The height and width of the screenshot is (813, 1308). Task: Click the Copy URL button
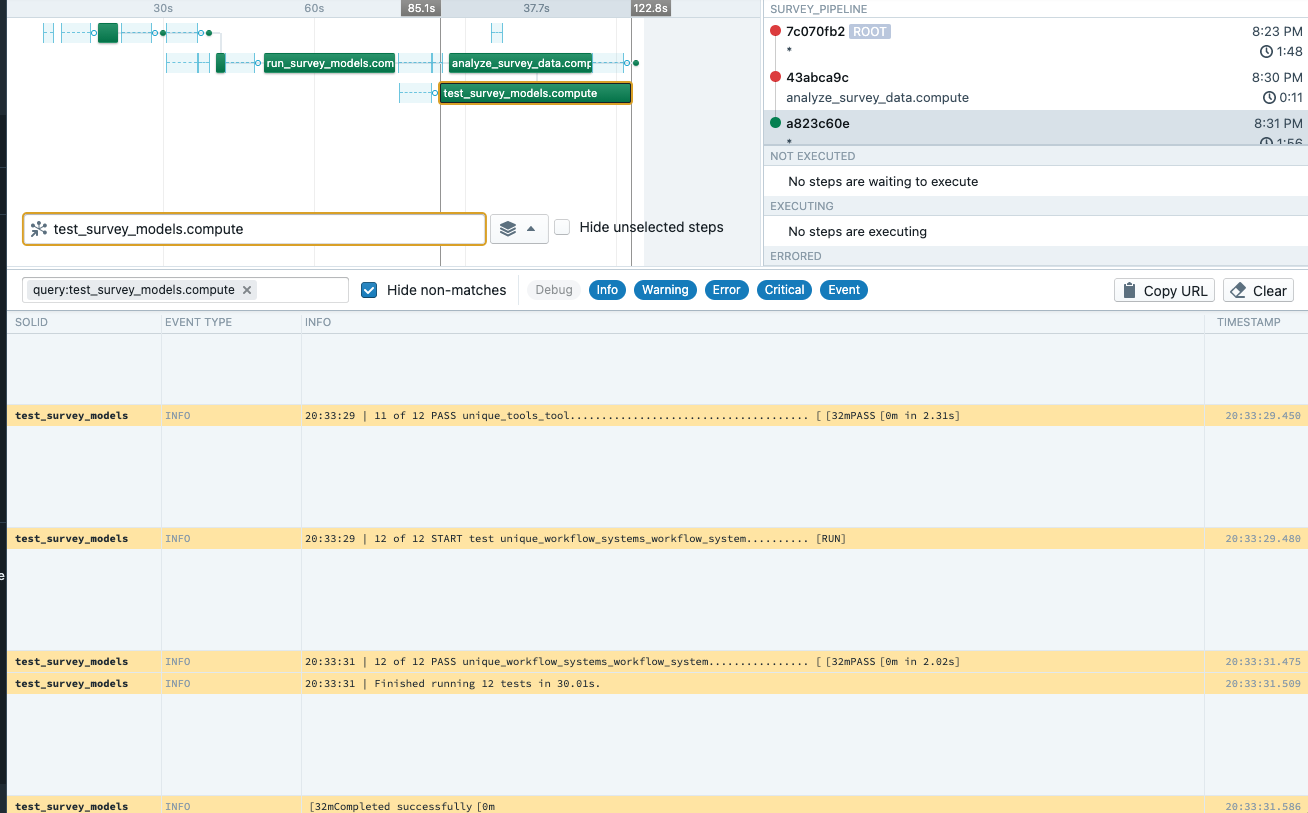tap(1163, 290)
